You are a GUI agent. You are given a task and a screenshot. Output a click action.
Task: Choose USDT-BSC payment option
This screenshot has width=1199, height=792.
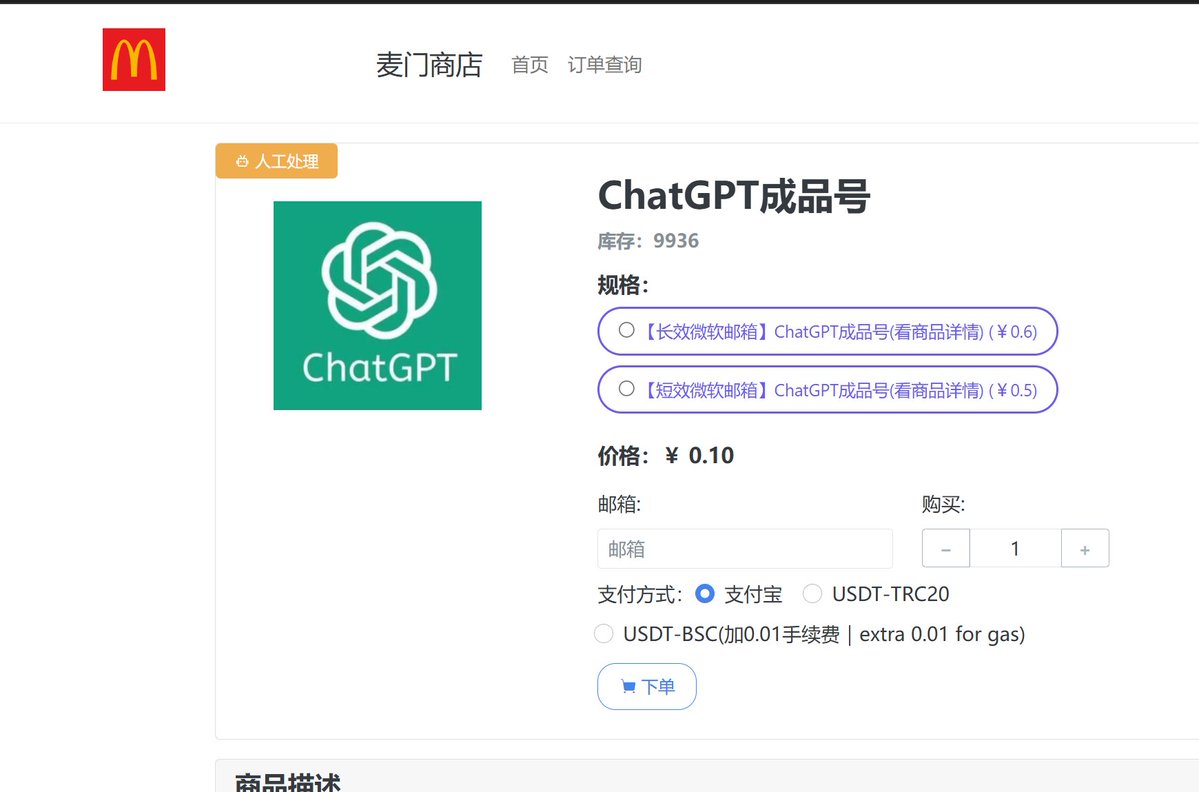(603, 634)
